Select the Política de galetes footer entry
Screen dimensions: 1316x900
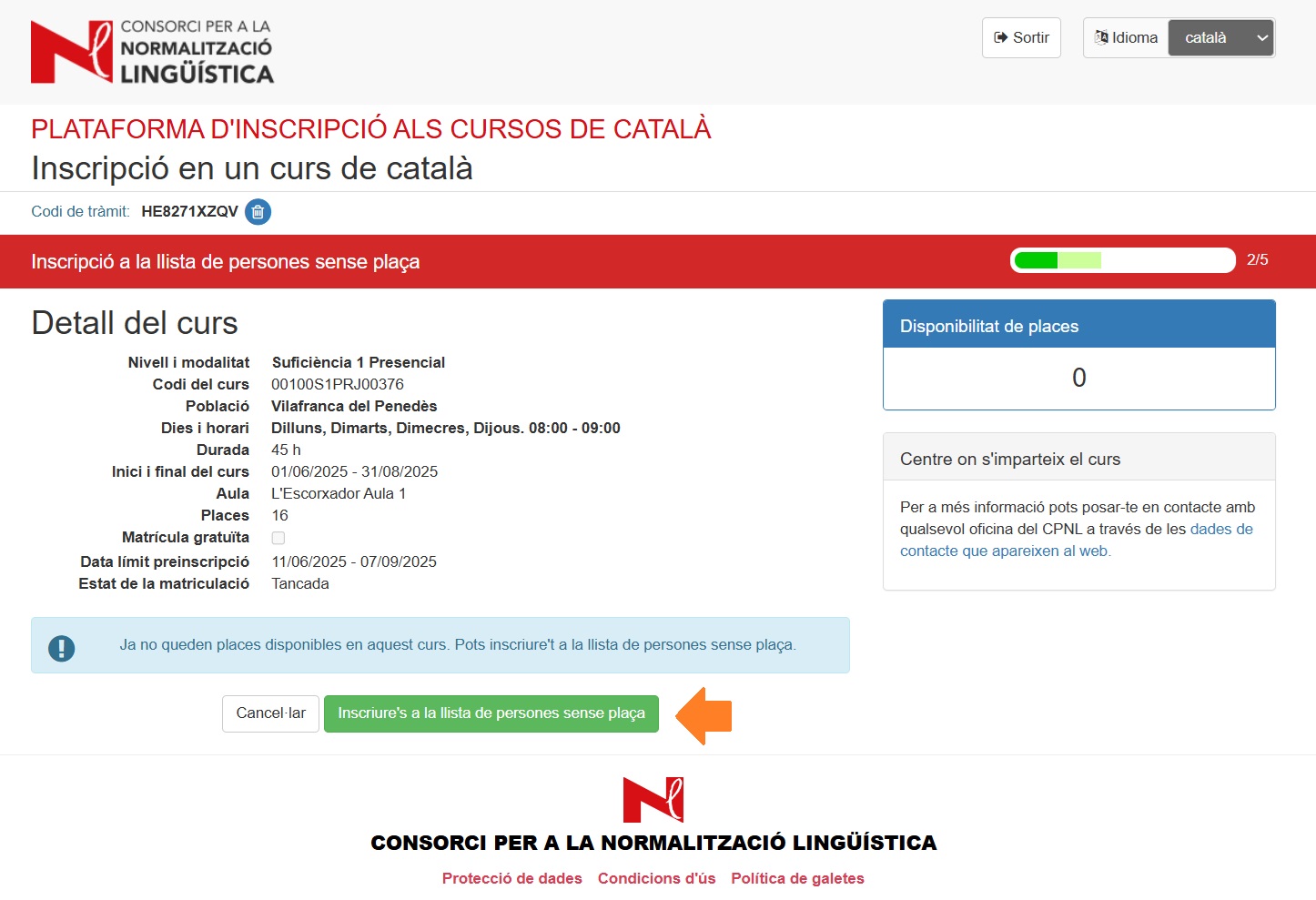click(797, 878)
